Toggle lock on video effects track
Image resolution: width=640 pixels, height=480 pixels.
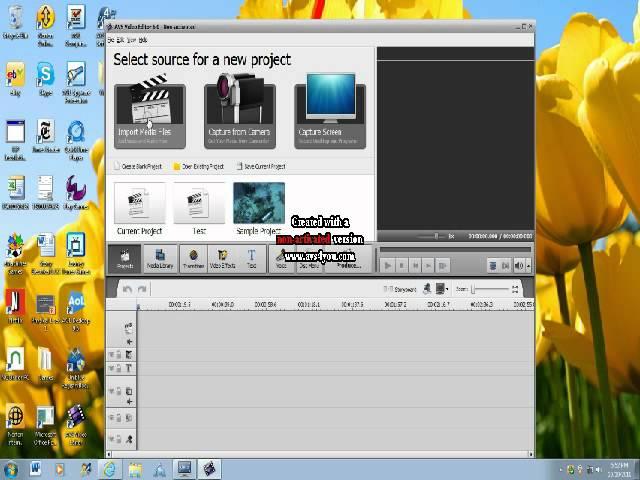[x=119, y=355]
